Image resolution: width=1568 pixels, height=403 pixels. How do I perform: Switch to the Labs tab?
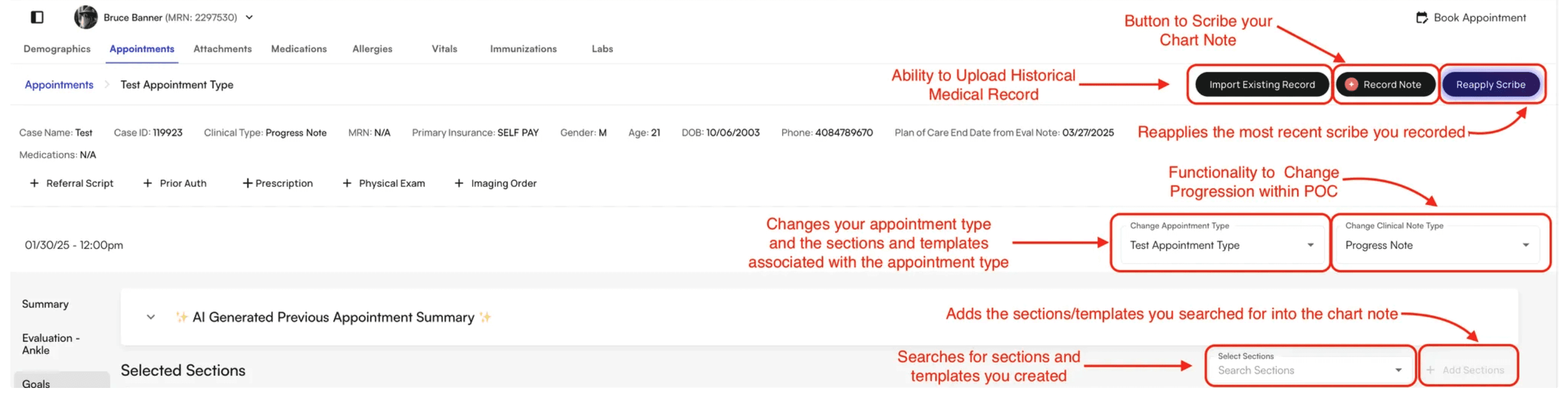point(602,49)
